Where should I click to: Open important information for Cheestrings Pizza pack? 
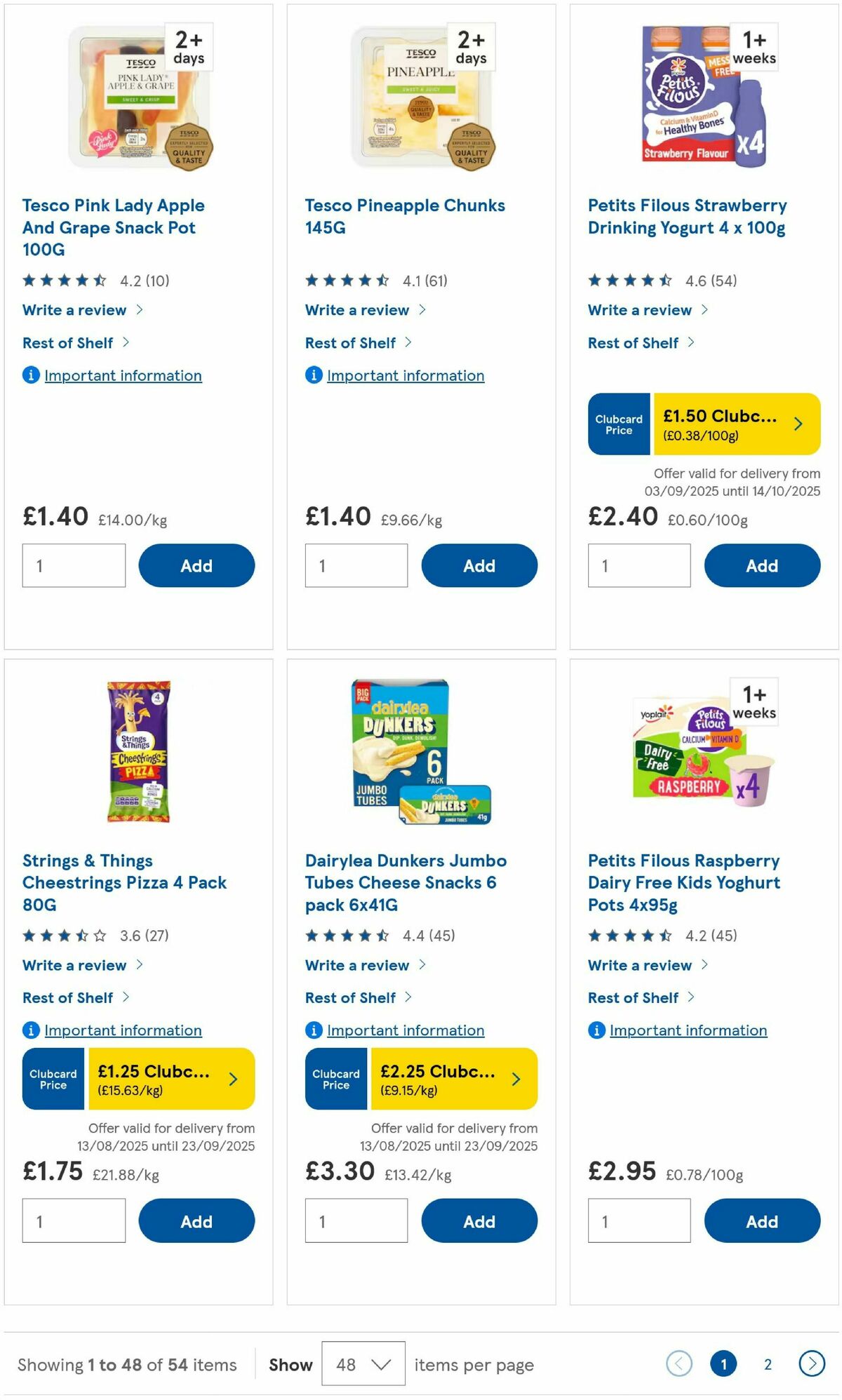click(x=29, y=1031)
